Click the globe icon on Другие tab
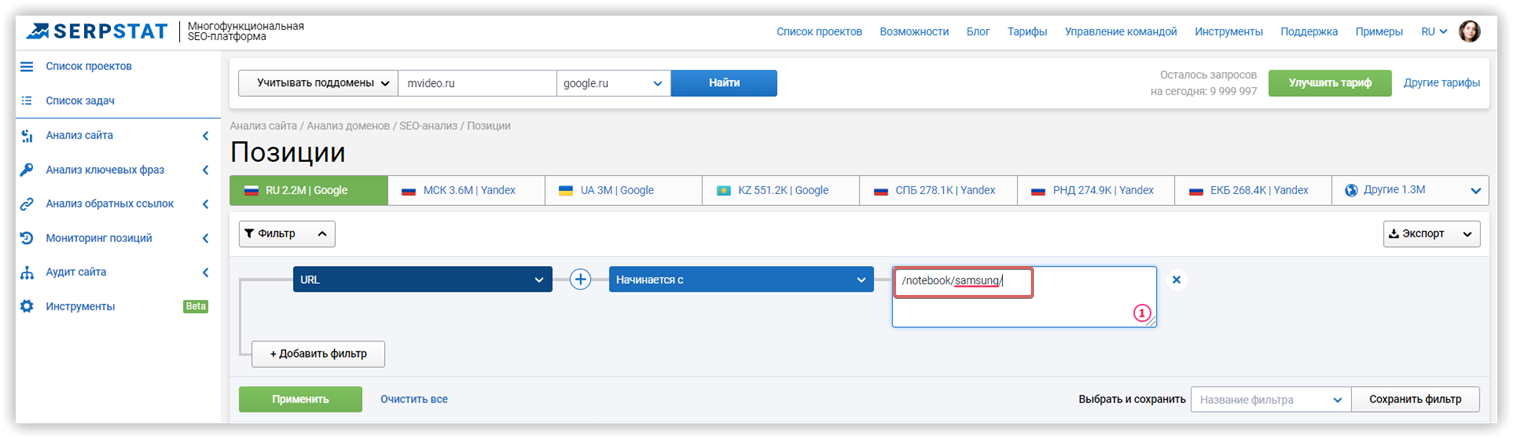The image size is (1513, 439). pyautogui.click(x=1351, y=190)
